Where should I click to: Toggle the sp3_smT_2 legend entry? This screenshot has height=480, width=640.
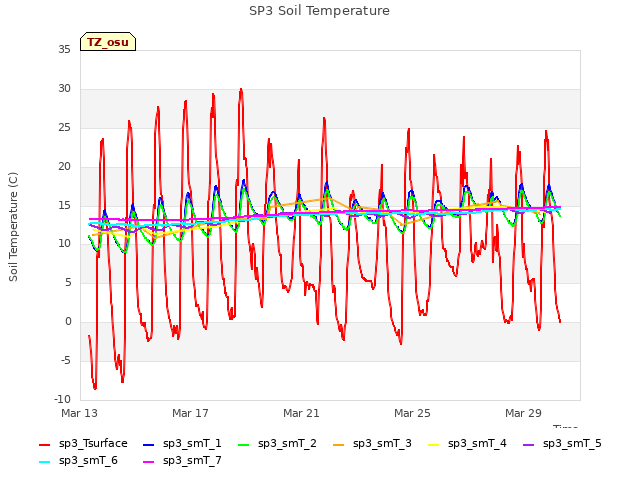point(277,443)
